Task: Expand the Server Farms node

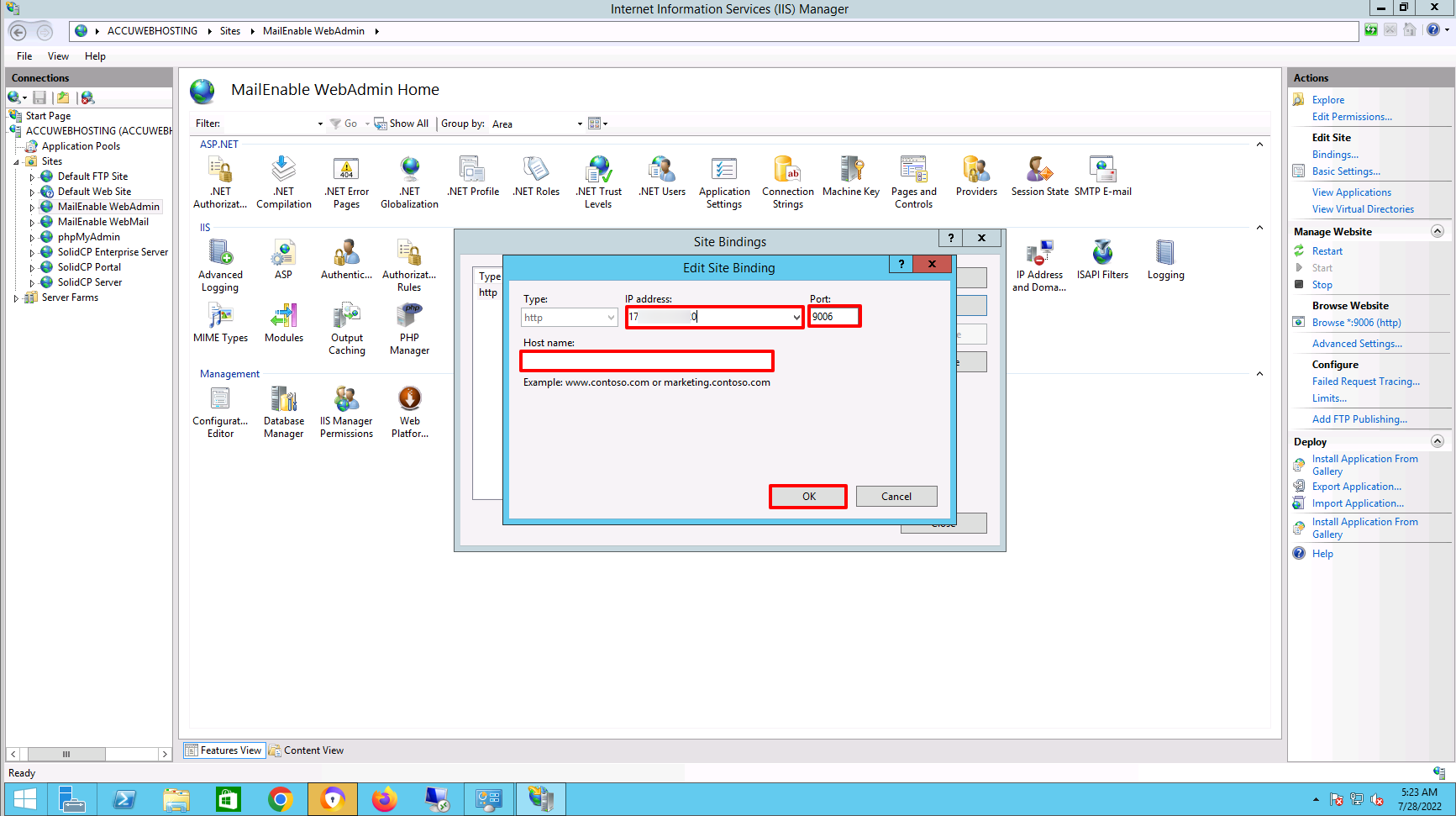Action: pos(16,297)
